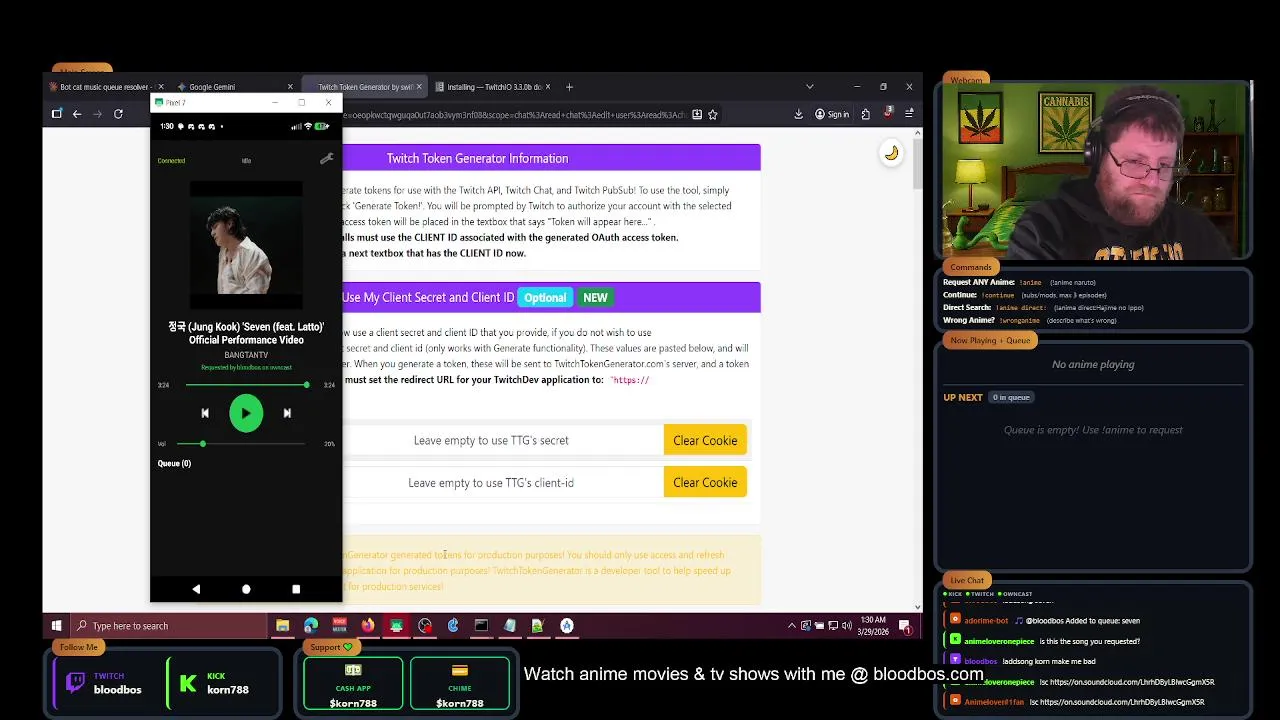The width and height of the screenshot is (1280, 720).
Task: Open the taskbar volume control
Action: point(846,626)
